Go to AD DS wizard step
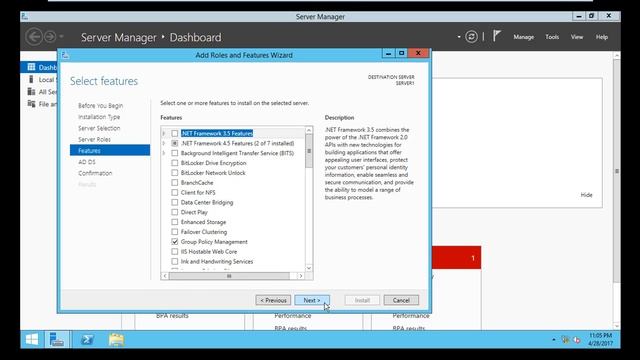The width and height of the screenshot is (640, 360). point(87,162)
